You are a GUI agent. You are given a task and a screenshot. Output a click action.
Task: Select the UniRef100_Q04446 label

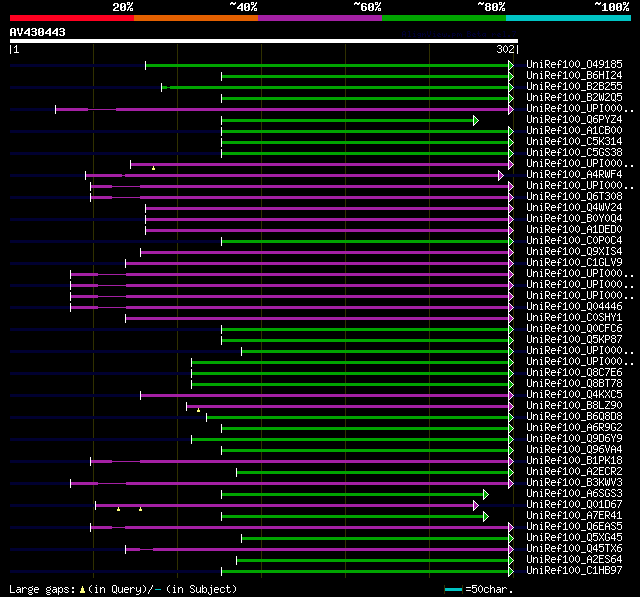click(x=574, y=307)
